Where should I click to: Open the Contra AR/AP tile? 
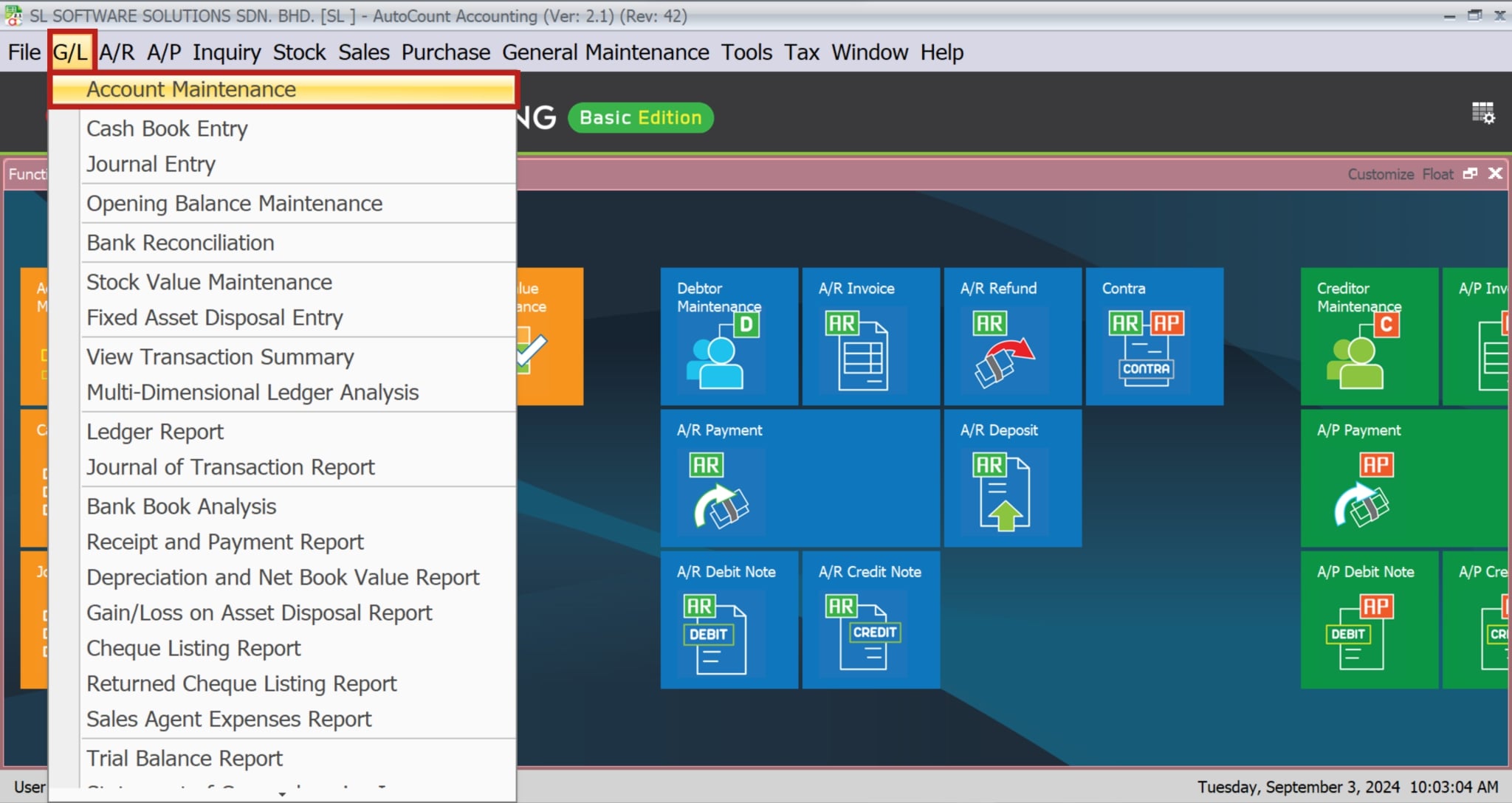(1153, 337)
